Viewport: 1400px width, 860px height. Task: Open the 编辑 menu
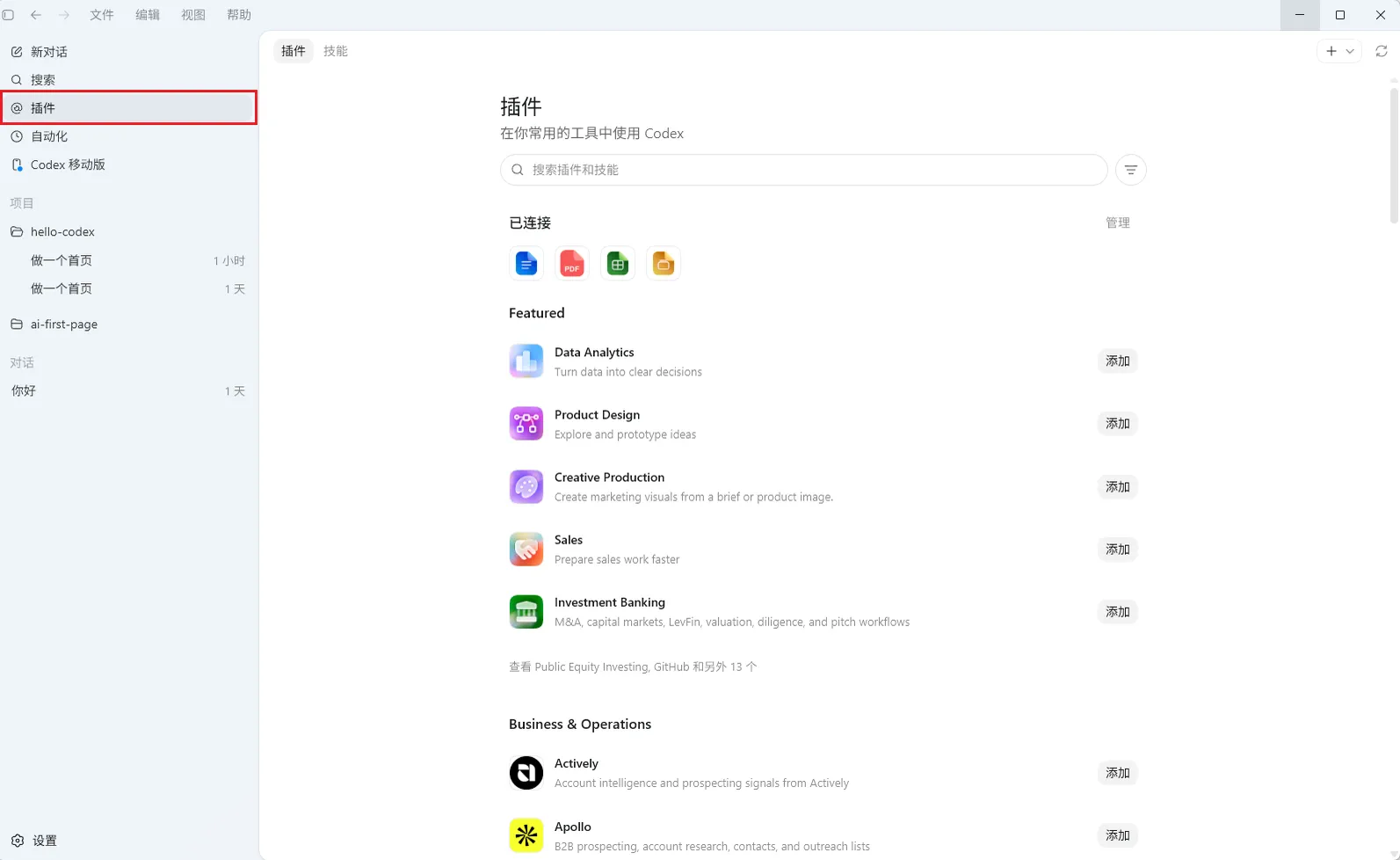(148, 15)
